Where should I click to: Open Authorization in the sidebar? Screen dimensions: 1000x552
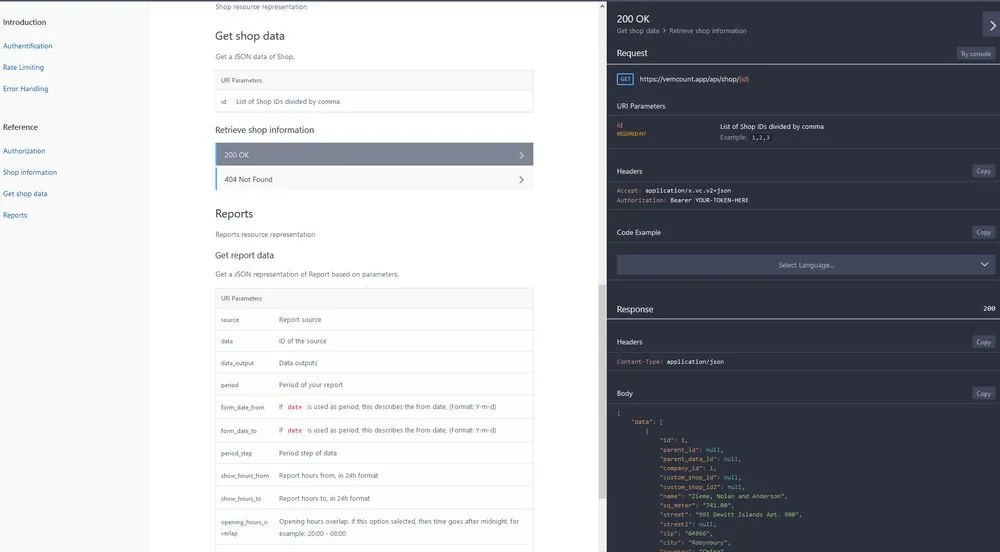(24, 151)
